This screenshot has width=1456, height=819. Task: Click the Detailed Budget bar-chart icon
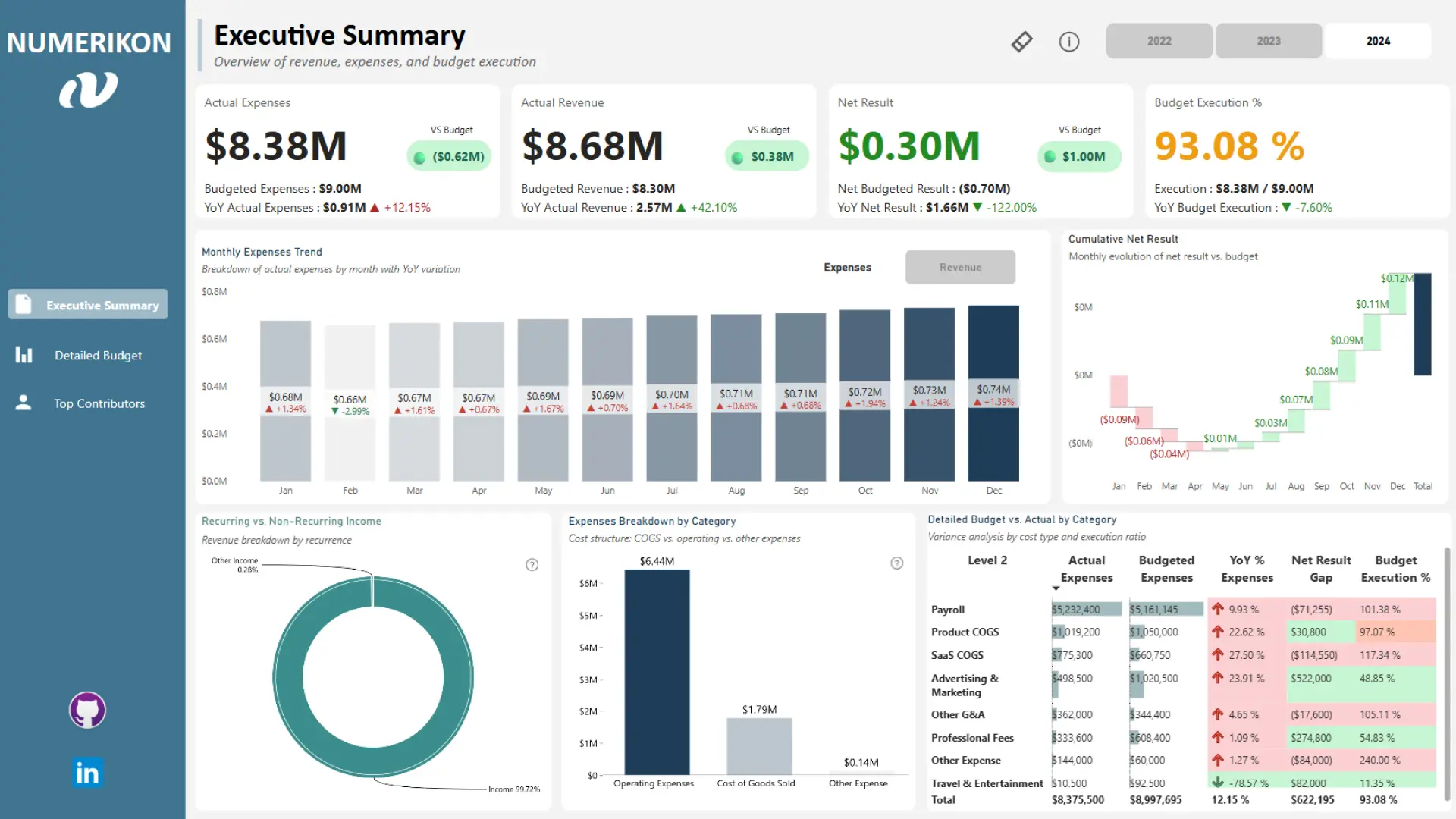(24, 355)
